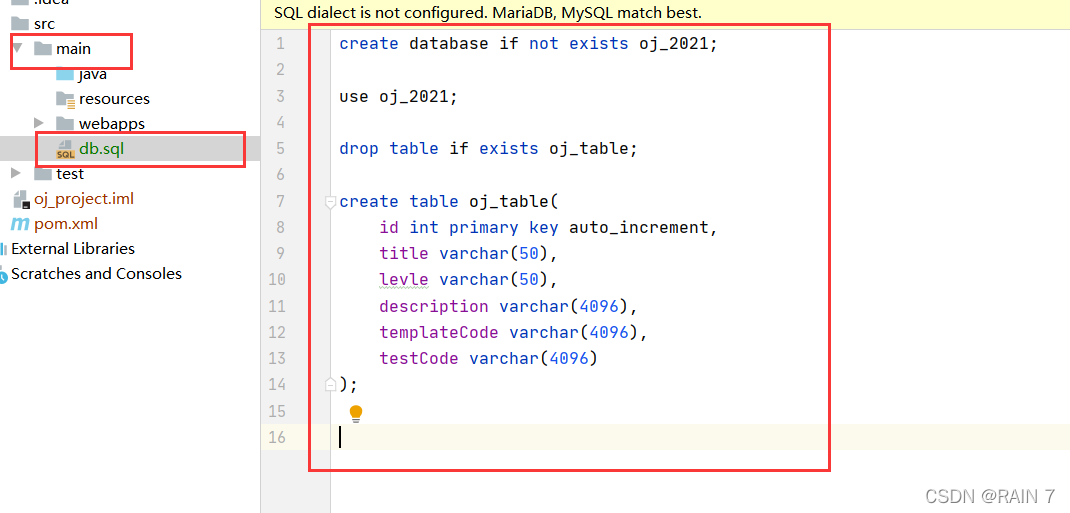Click '4096' on the description line
Viewport: 1070px width, 513px height.
point(598,306)
